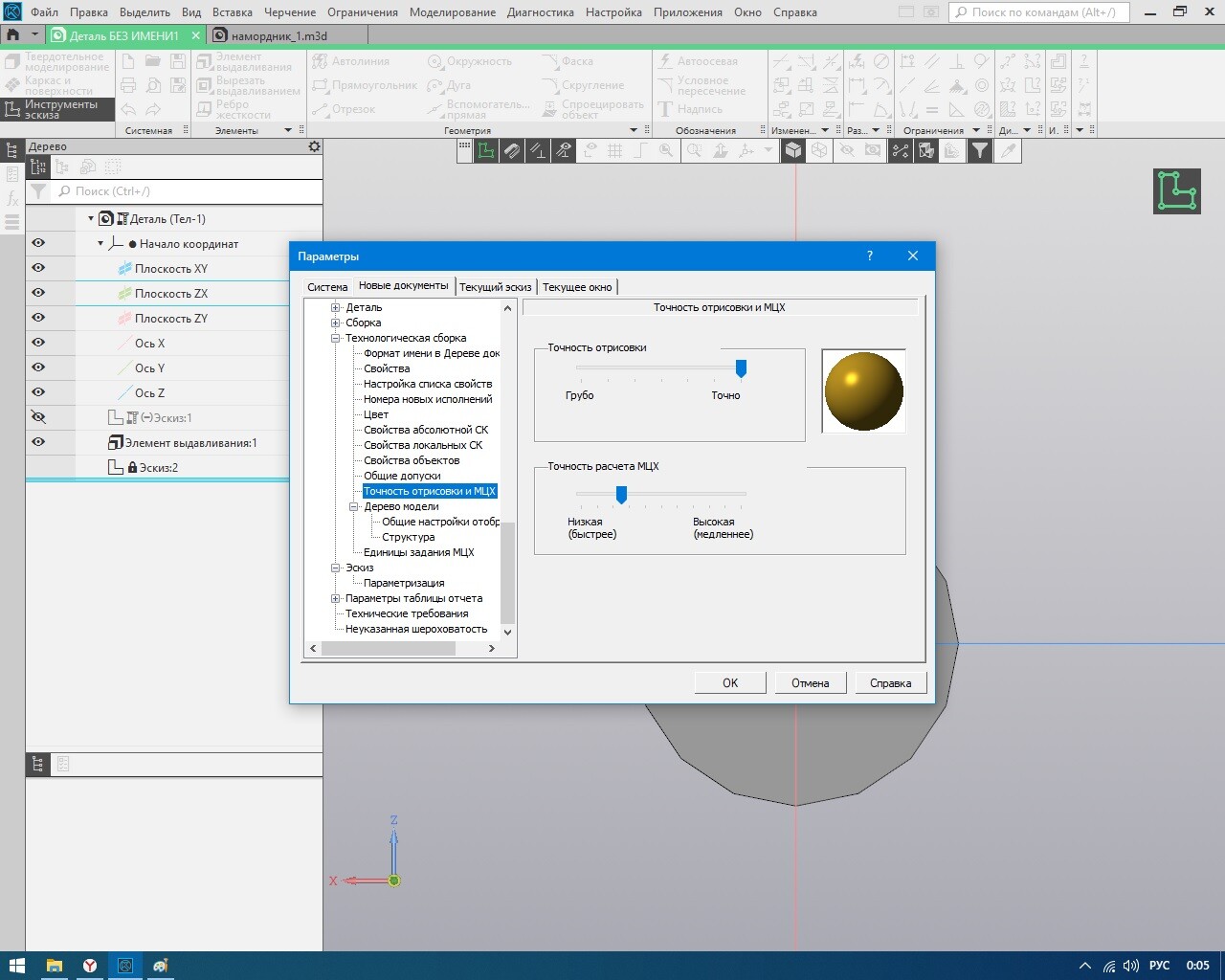Click the shaded cube display mode icon
The image size is (1225, 980).
point(793,150)
